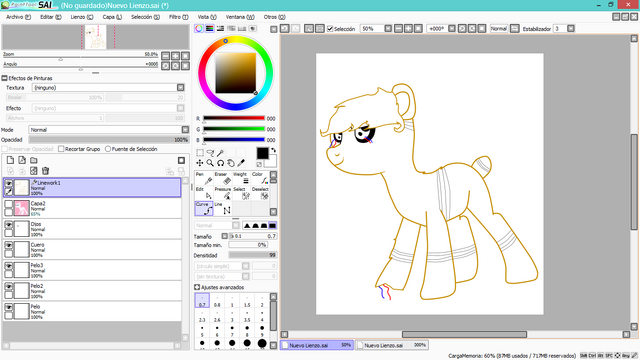Open the zoom percentage dropdown
The width and height of the screenshot is (640, 360).
click(x=388, y=29)
